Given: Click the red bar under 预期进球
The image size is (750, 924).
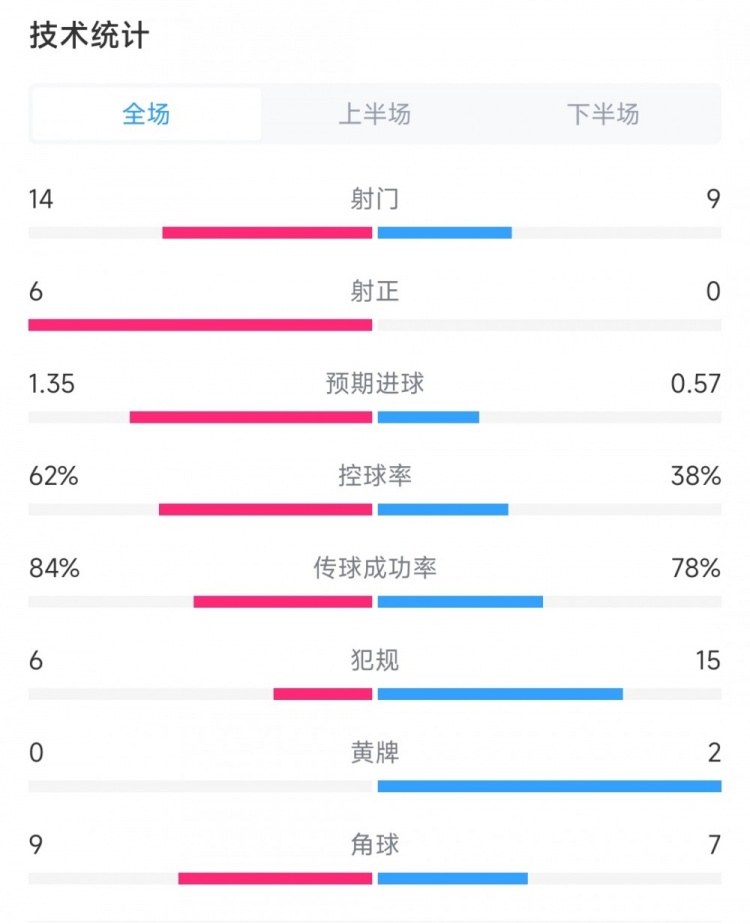Looking at the screenshot, I should [x=251, y=417].
